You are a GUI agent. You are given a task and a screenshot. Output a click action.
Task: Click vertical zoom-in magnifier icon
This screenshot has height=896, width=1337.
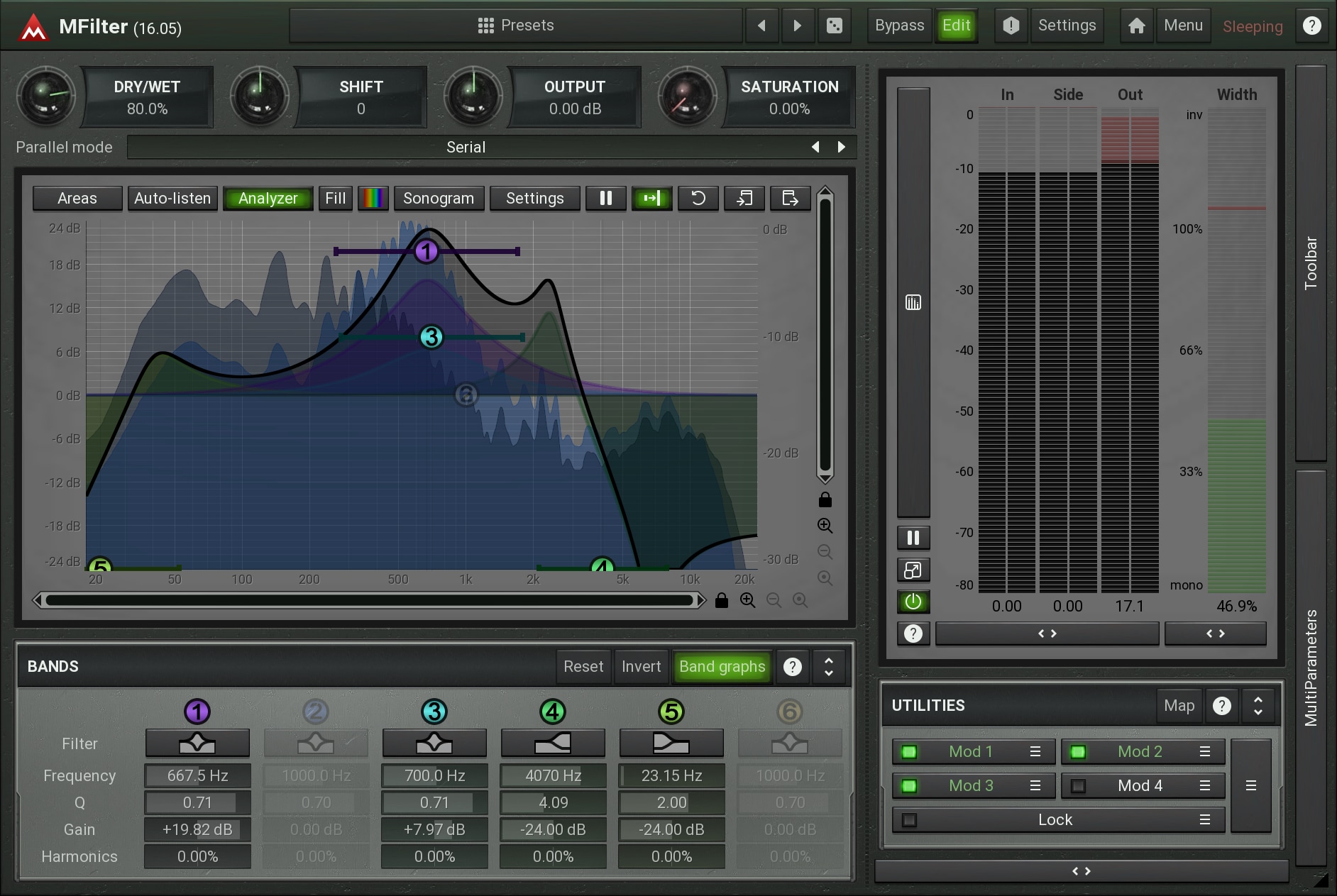click(x=825, y=526)
